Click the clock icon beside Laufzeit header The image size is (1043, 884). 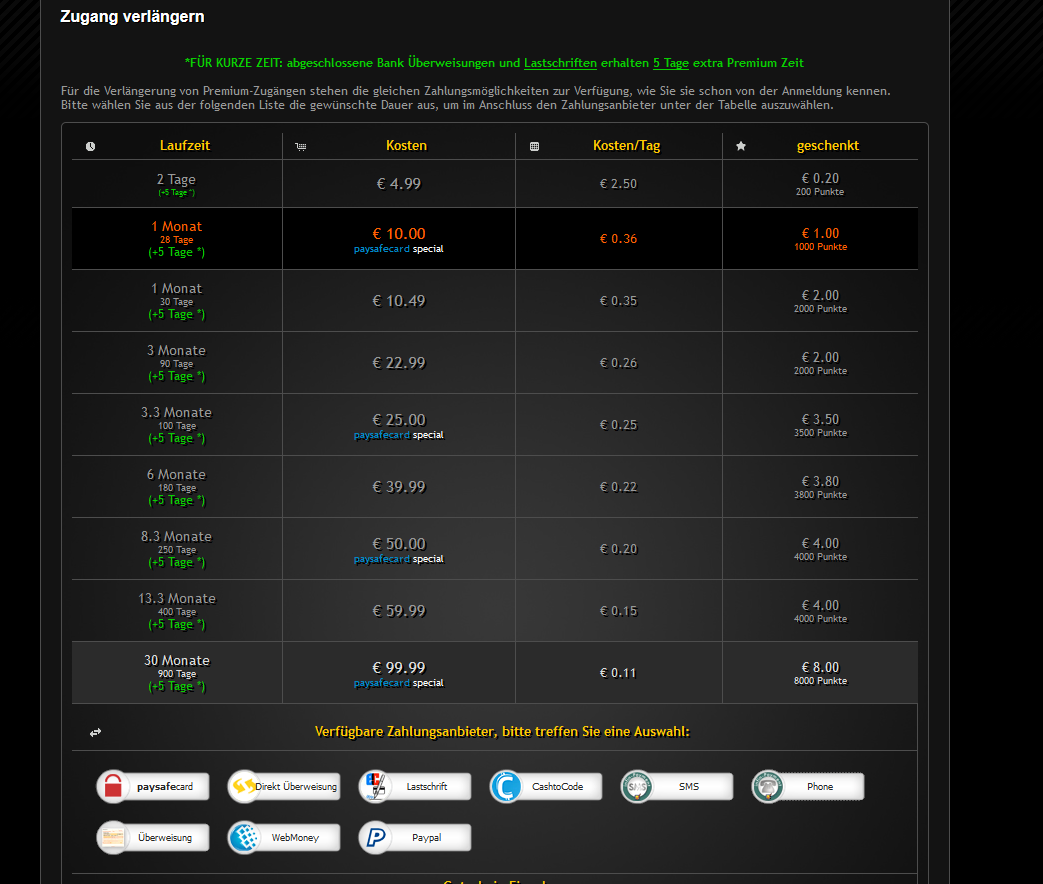point(91,146)
